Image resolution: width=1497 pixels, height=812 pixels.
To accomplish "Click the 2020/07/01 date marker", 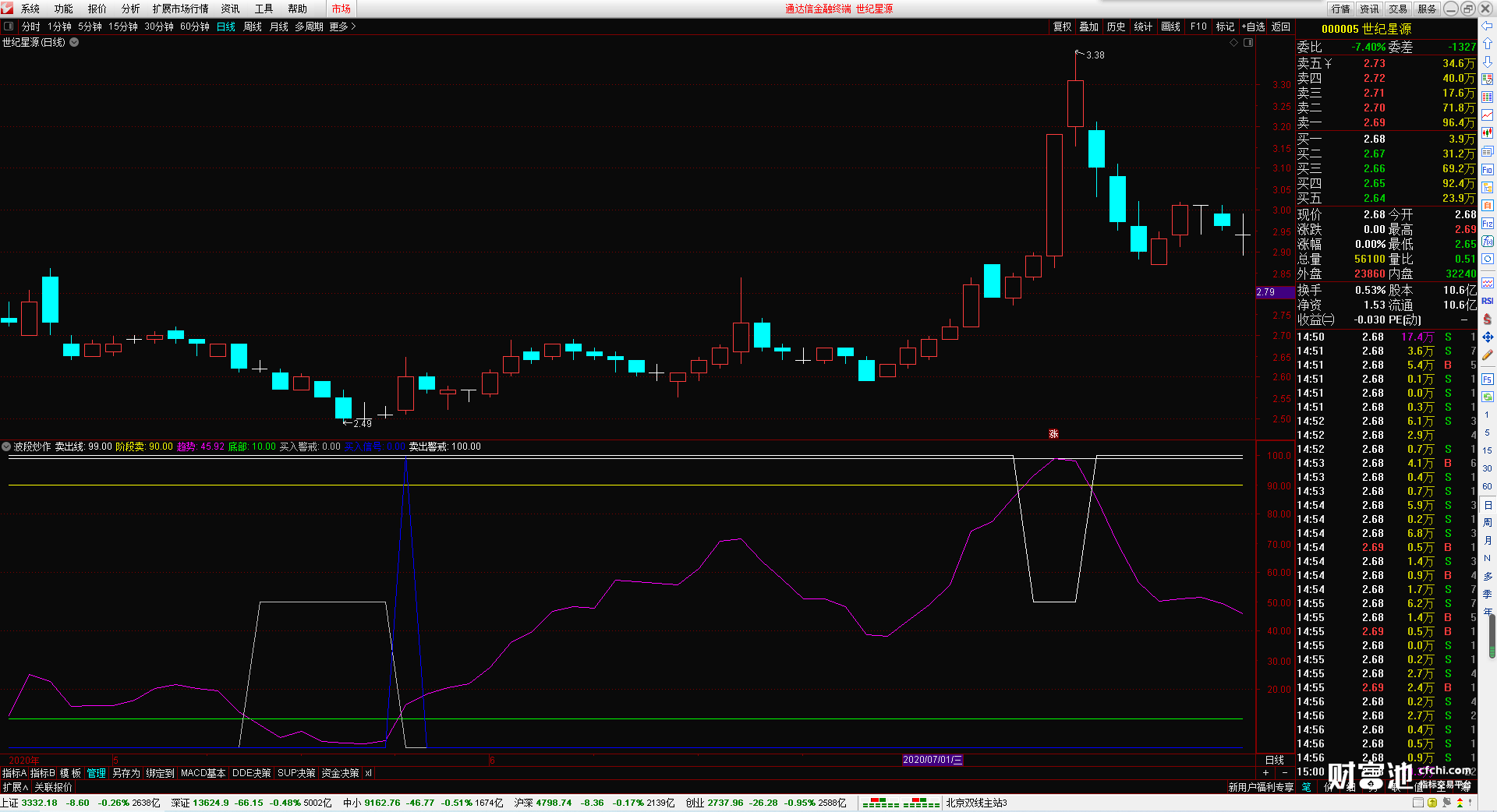I will [x=933, y=760].
